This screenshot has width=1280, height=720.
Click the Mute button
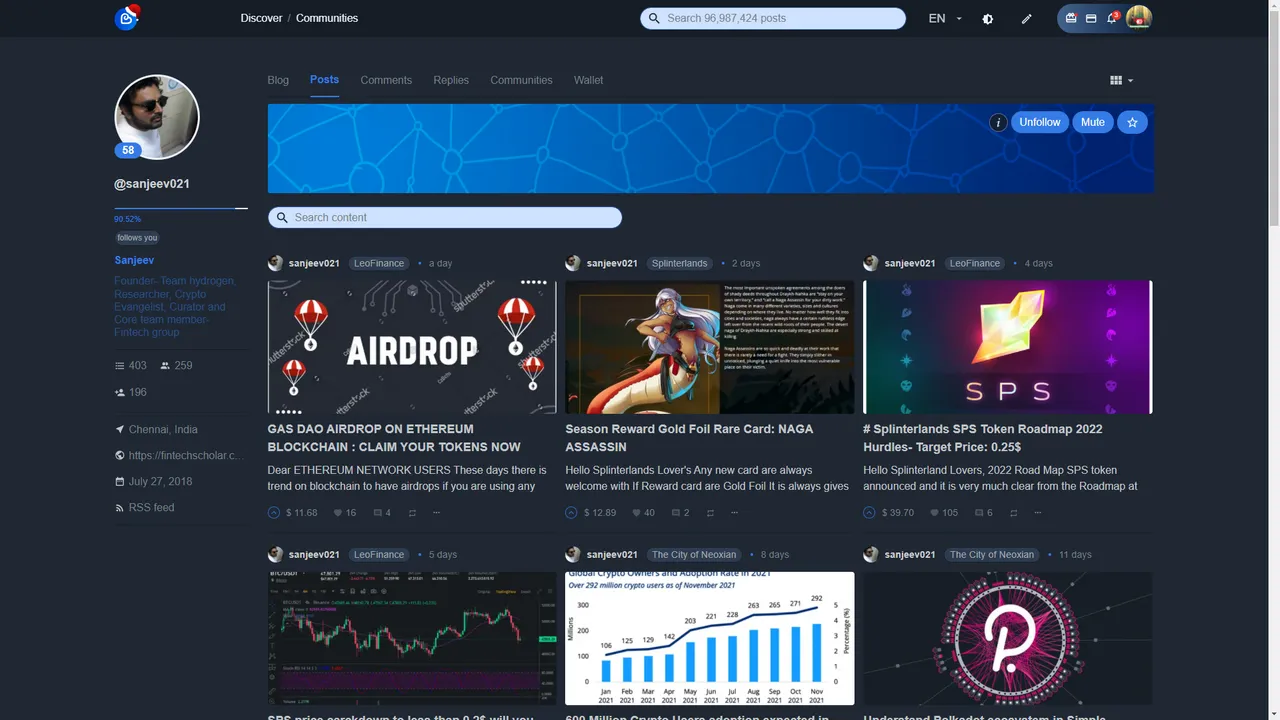click(x=1093, y=122)
